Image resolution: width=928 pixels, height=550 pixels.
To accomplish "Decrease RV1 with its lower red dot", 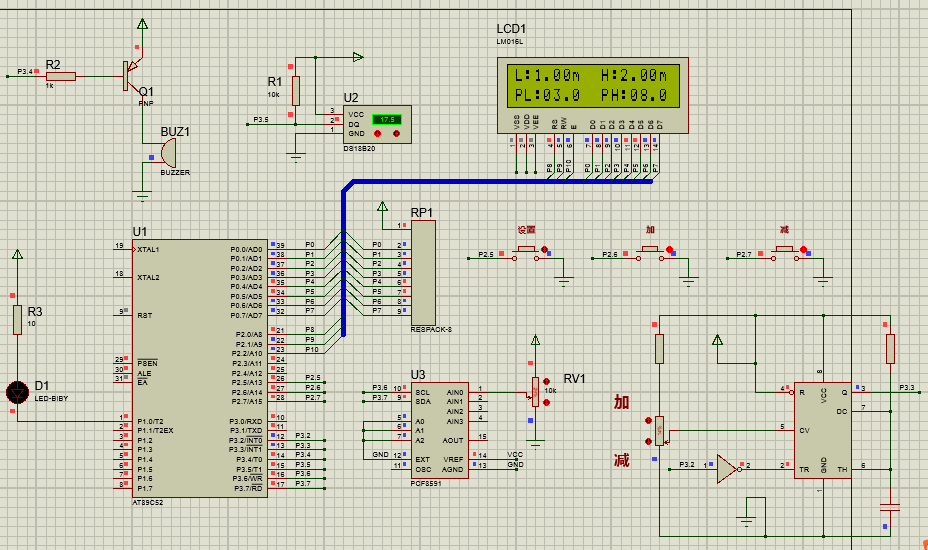I will tap(546, 403).
